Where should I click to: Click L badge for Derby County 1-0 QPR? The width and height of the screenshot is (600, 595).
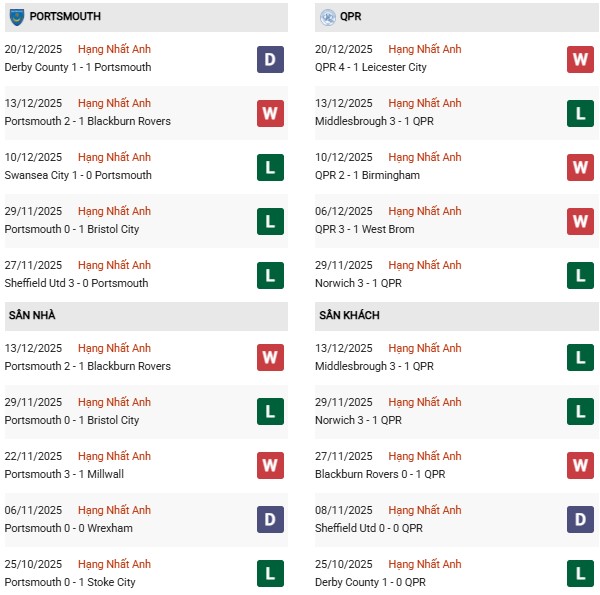pyautogui.click(x=581, y=574)
